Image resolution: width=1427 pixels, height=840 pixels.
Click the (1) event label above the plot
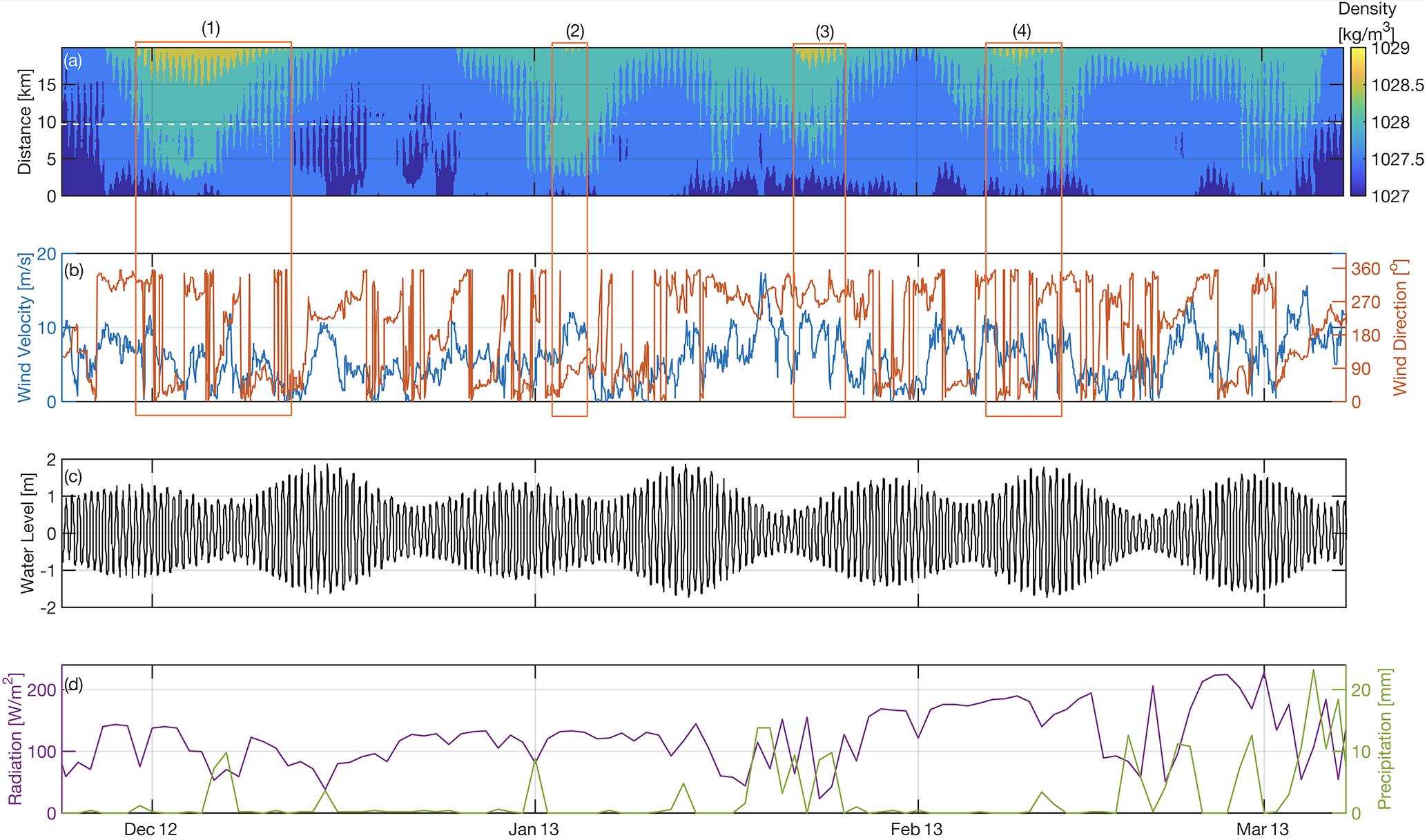pos(211,28)
